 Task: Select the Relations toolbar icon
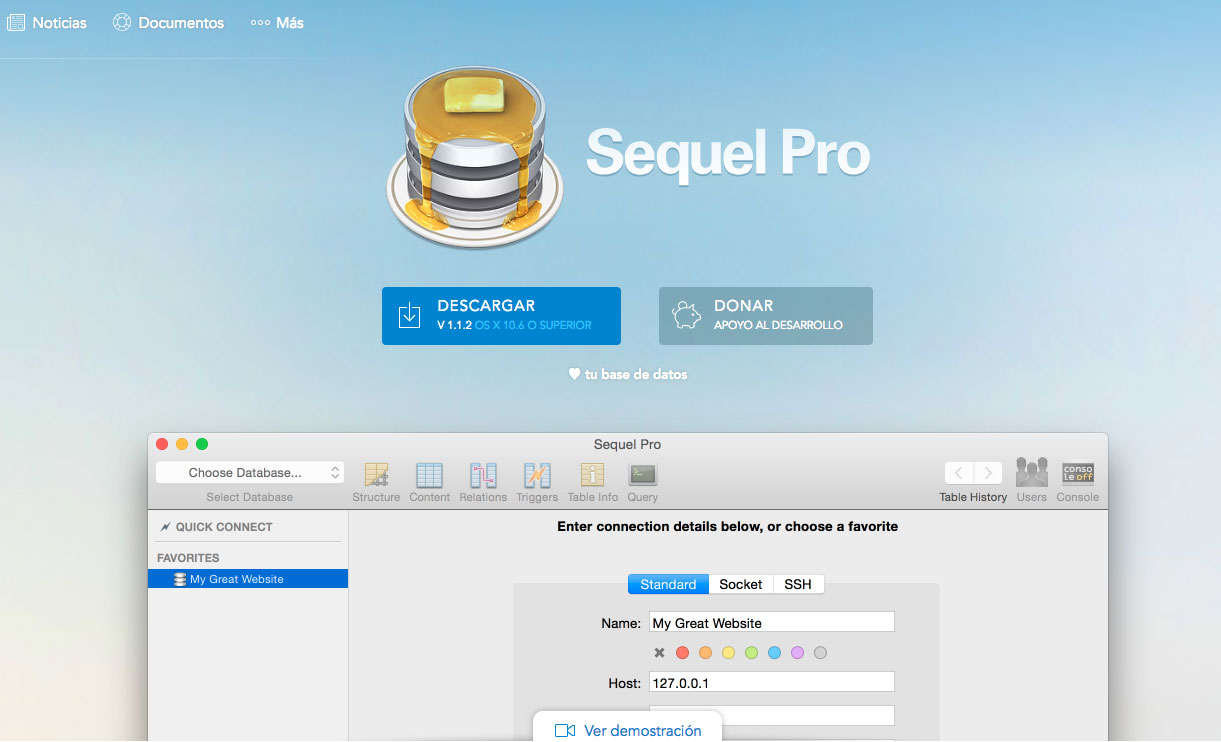pos(483,475)
